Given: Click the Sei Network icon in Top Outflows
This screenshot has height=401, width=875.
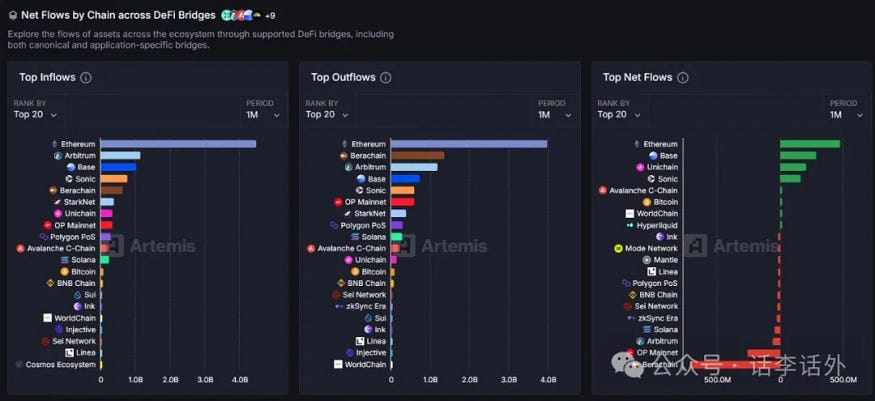Looking at the screenshot, I should pyautogui.click(x=336, y=295).
